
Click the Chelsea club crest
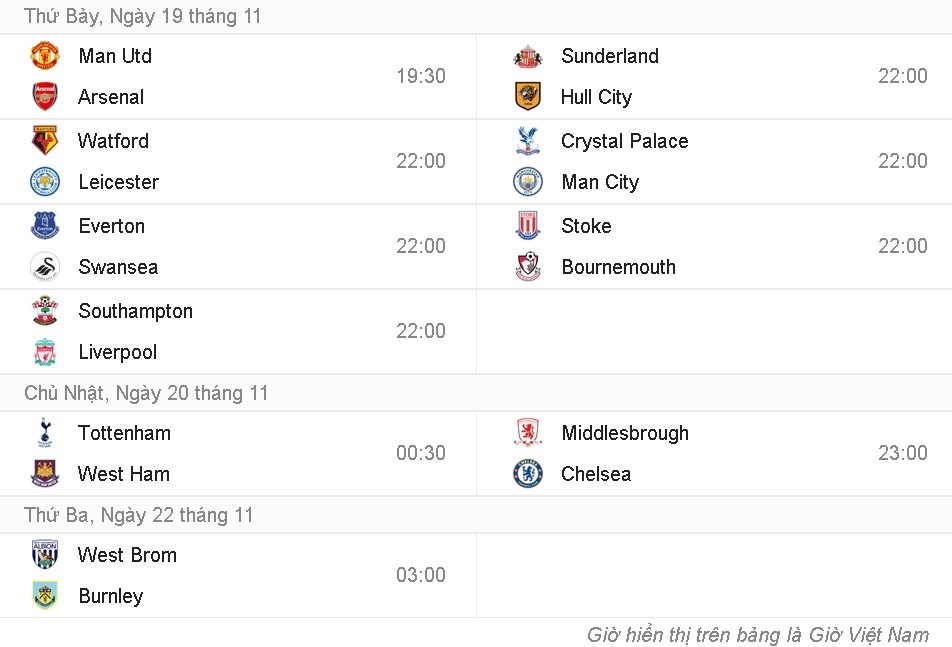tap(527, 474)
